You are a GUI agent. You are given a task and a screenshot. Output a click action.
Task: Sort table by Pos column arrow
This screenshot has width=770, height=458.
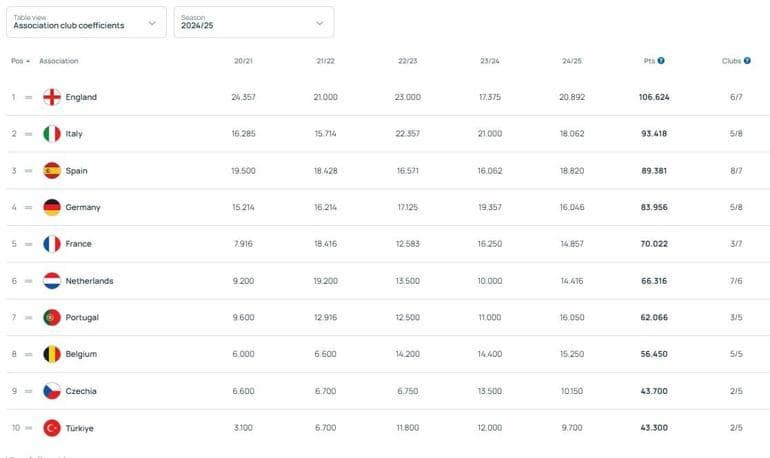[x=28, y=61]
